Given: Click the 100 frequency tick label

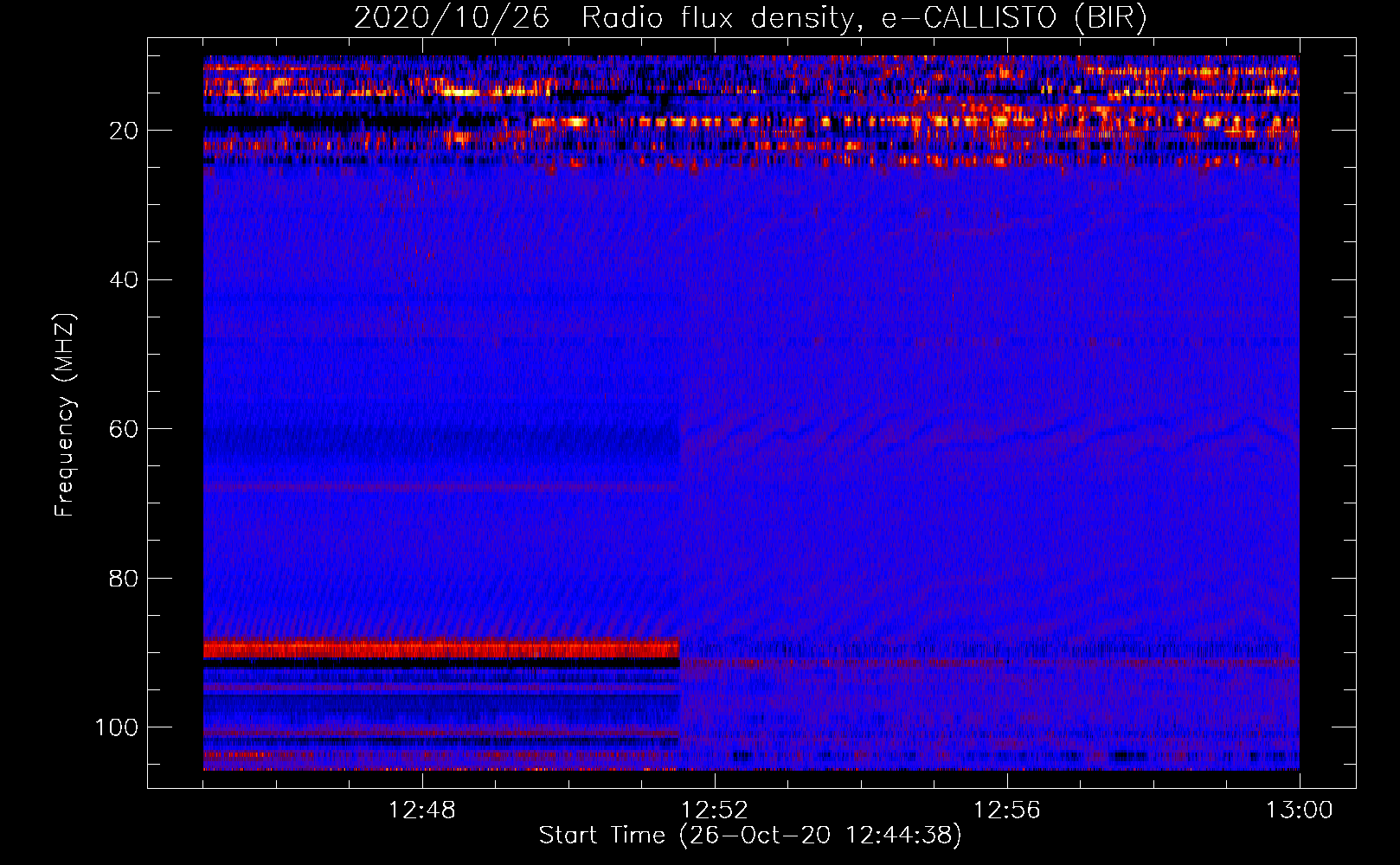Looking at the screenshot, I should 117,727.
